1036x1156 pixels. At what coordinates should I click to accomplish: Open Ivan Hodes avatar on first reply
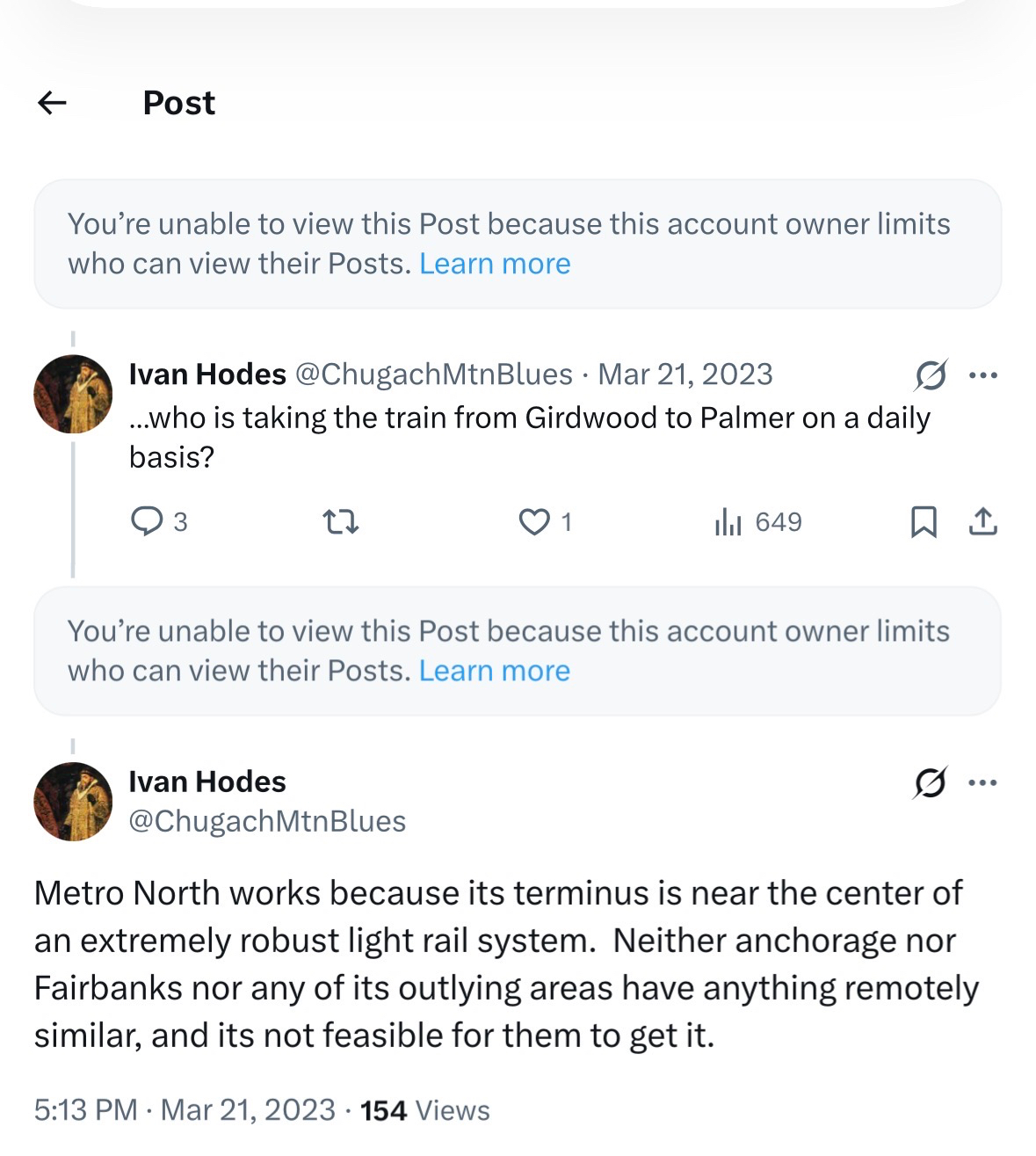(x=73, y=394)
